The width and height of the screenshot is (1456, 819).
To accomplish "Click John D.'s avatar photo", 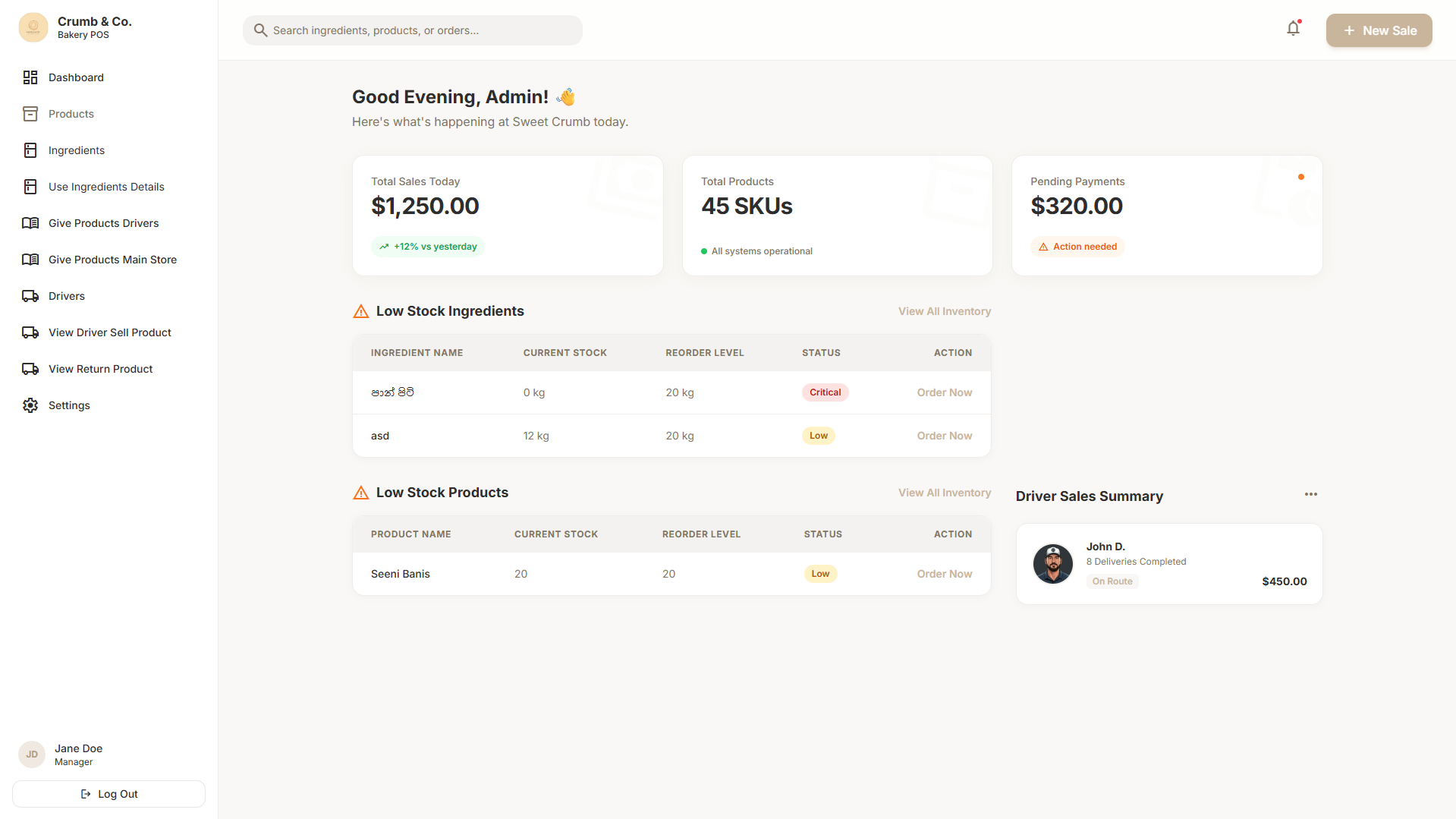I will pos(1053,563).
